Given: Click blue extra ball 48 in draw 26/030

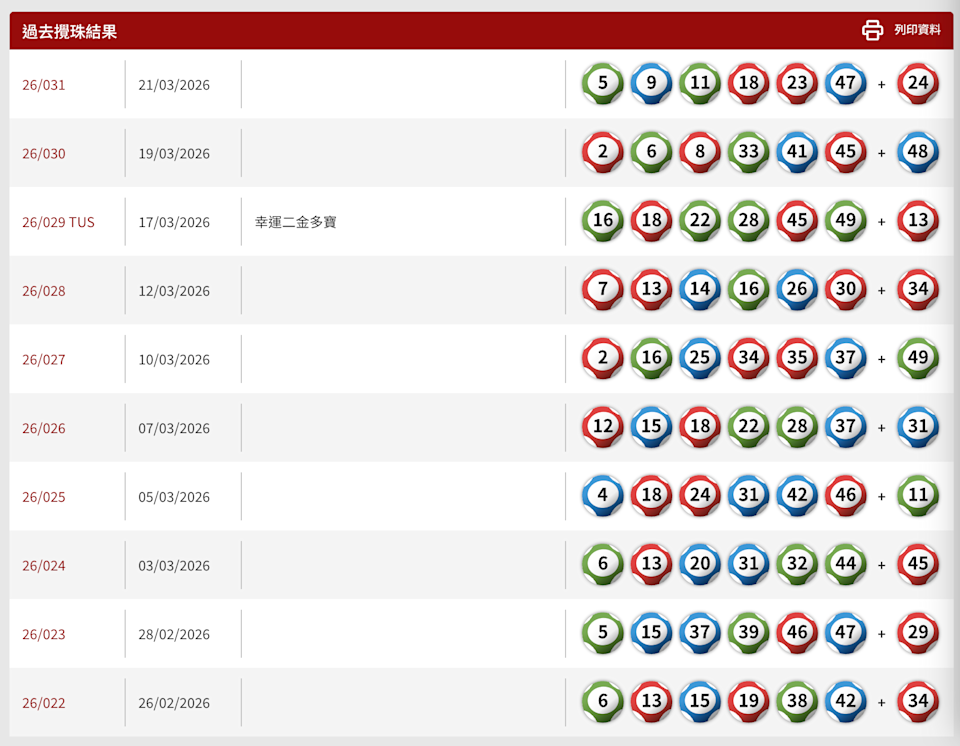Looking at the screenshot, I should (918, 153).
